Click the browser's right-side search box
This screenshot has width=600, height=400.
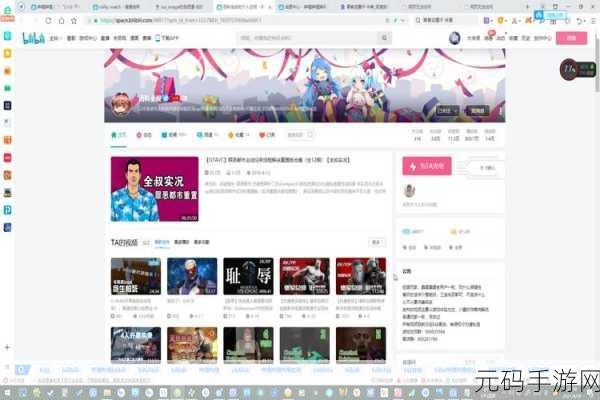pos(446,20)
